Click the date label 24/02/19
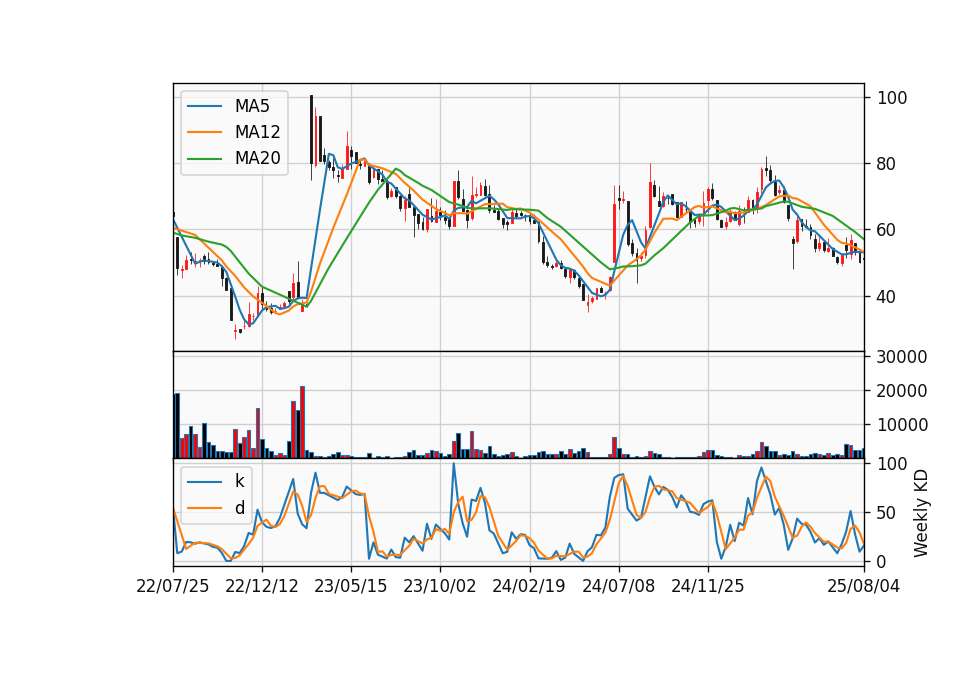The width and height of the screenshot is (960, 690). 529,586
